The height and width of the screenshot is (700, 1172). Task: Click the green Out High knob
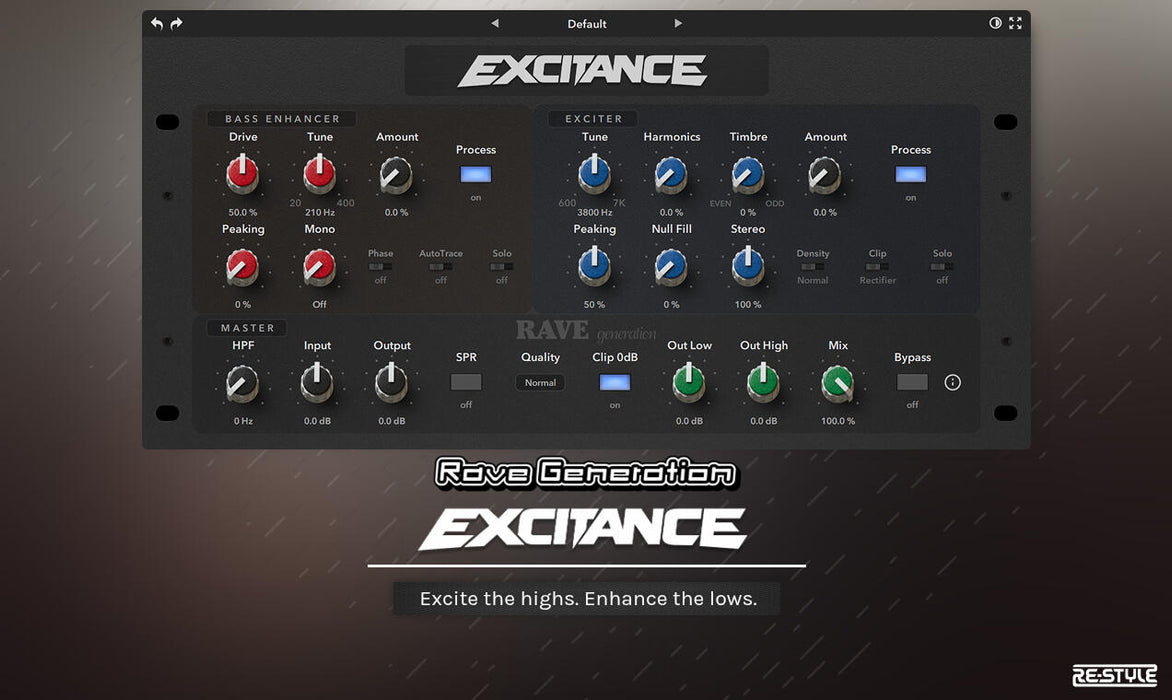763,382
